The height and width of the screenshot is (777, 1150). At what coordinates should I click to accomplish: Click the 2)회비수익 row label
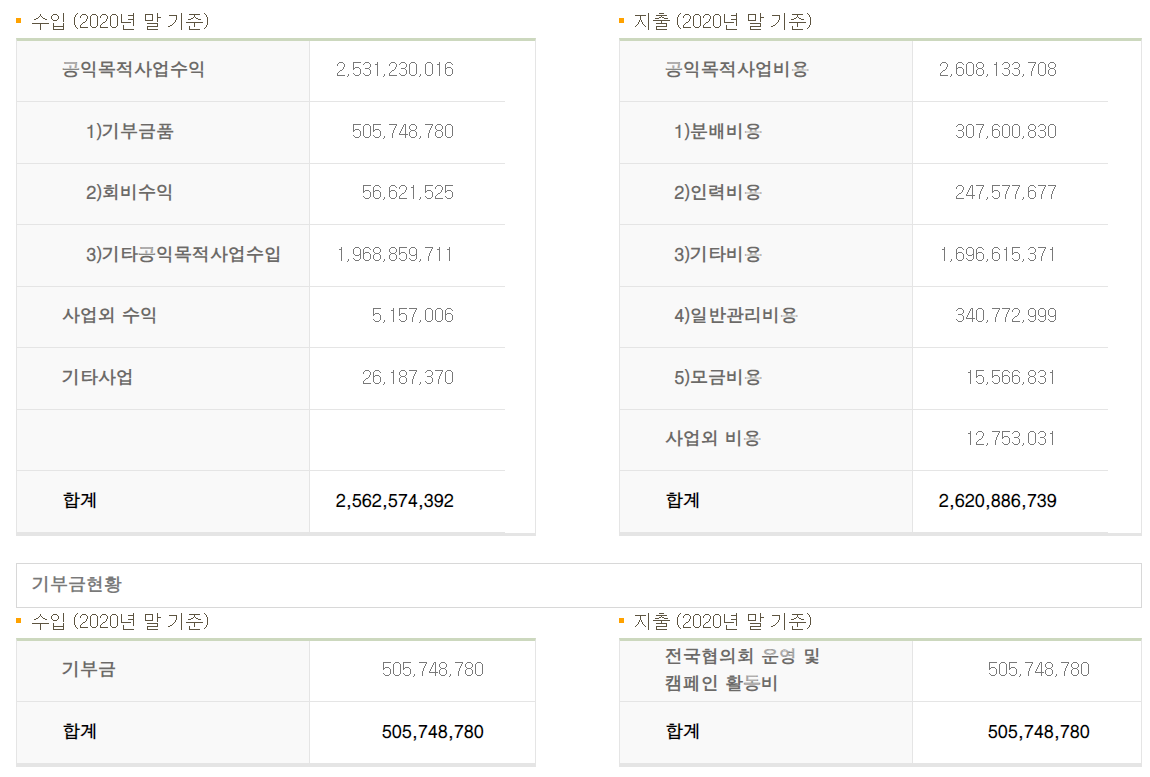coord(129,193)
